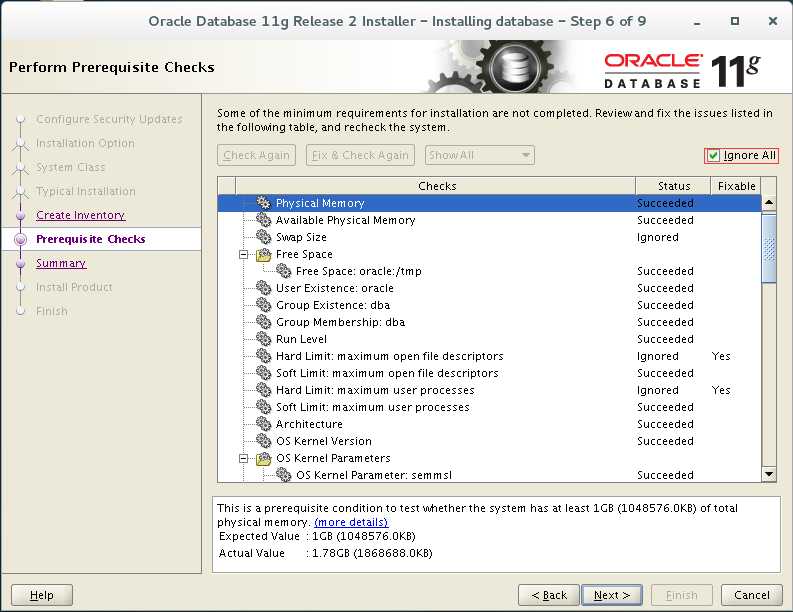Open the more details link
793x612 pixels.
pos(351,522)
